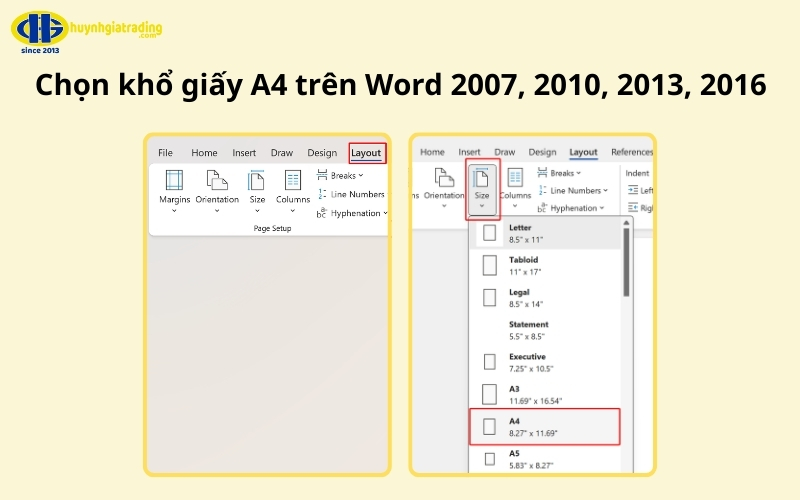Open Design tab in right panel

pyautogui.click(x=542, y=152)
